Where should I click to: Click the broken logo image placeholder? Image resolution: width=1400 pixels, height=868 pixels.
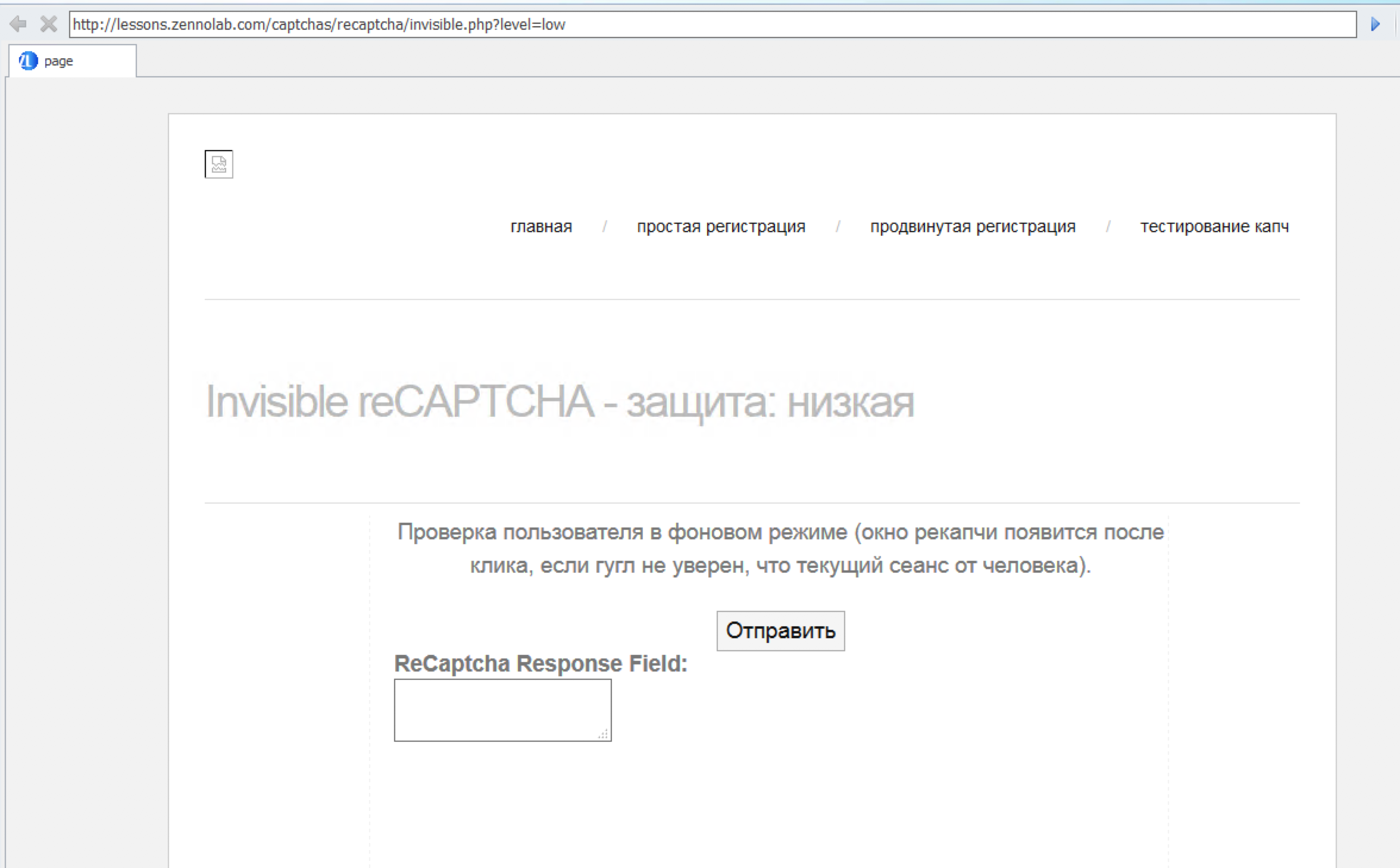218,164
